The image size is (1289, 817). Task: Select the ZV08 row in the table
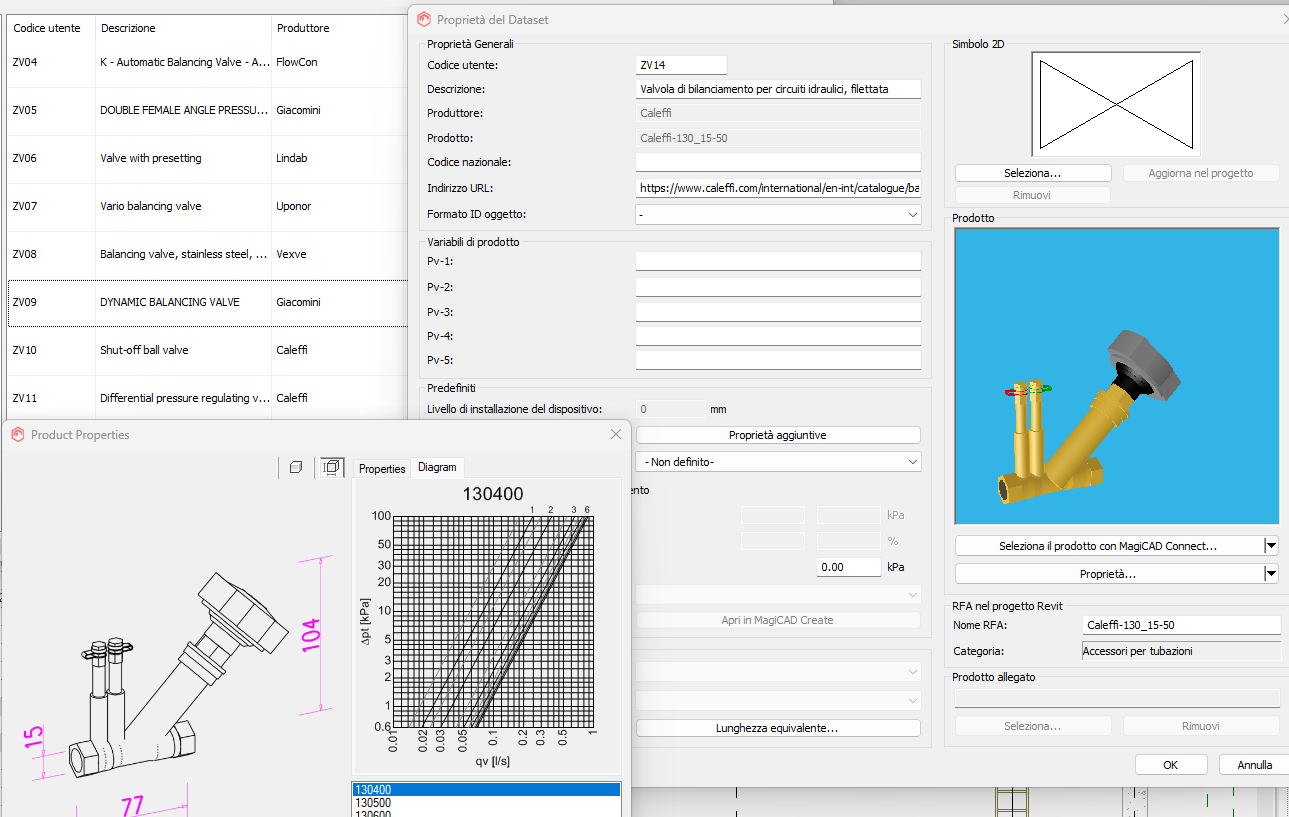(x=206, y=254)
